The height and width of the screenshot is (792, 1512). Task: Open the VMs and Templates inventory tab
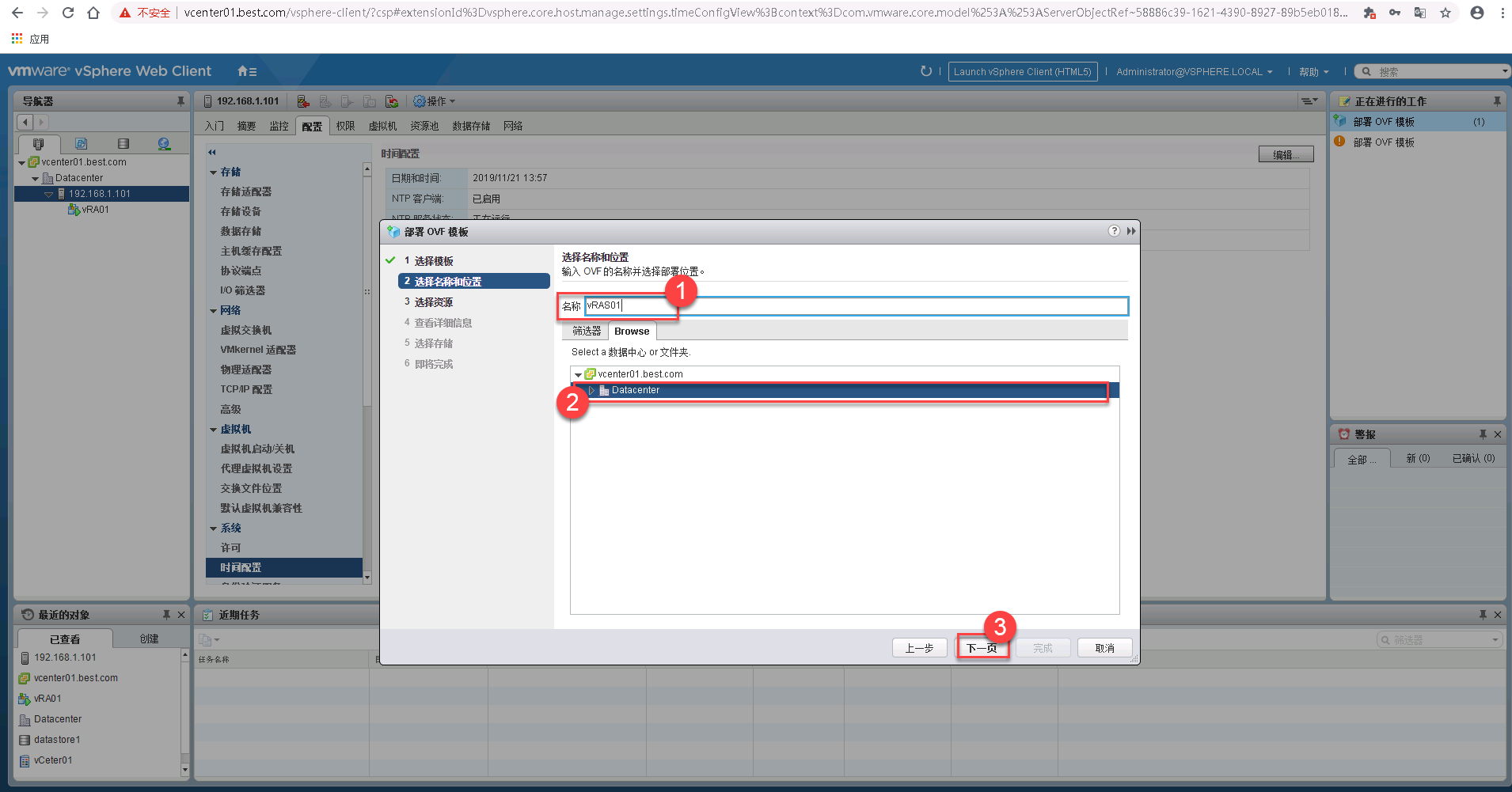[81, 143]
